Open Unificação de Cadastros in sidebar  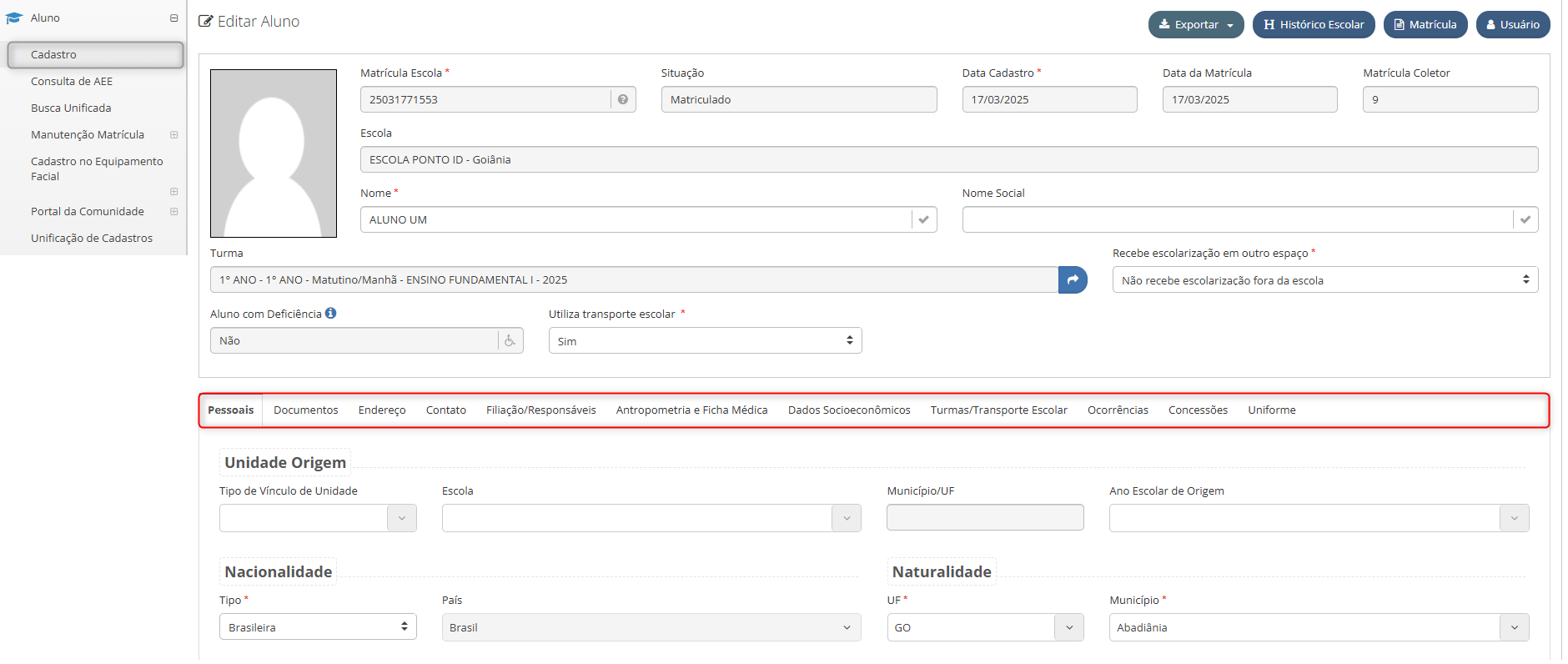point(92,238)
